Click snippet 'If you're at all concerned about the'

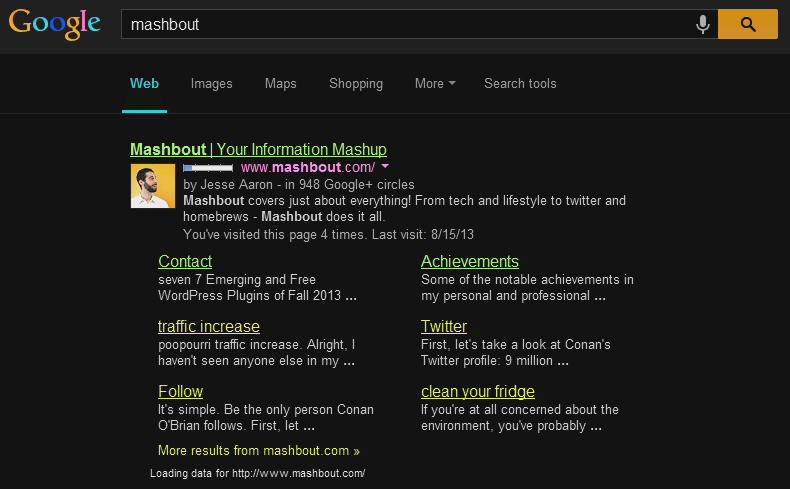click(519, 409)
